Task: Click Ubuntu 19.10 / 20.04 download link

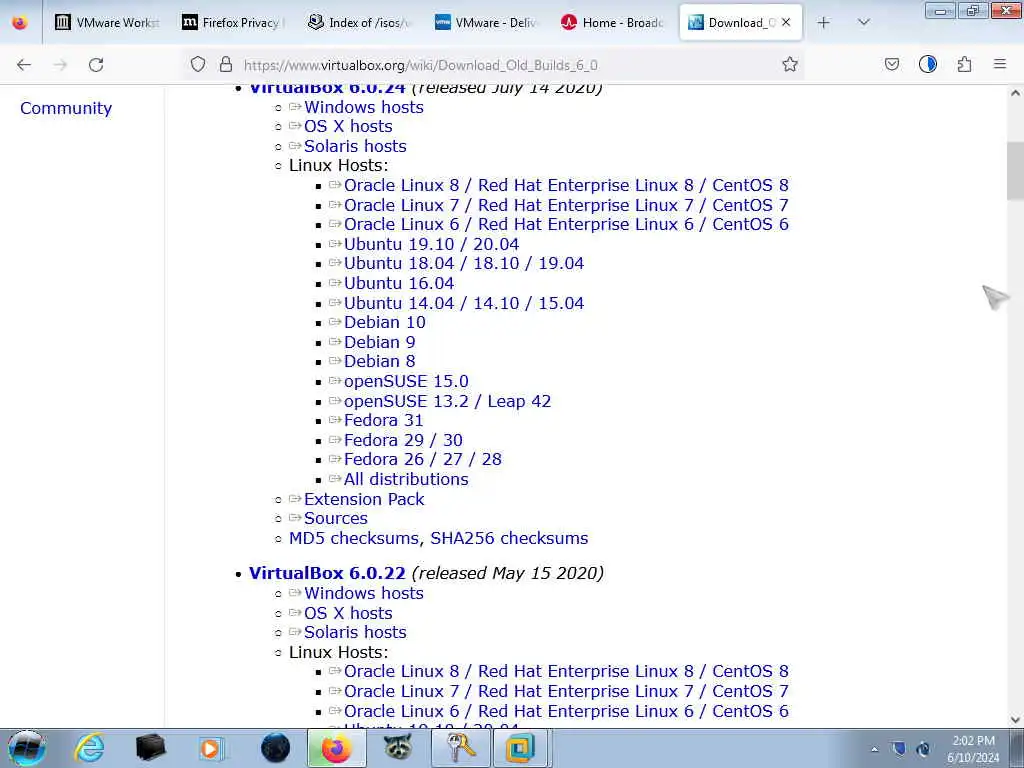Action: click(x=432, y=244)
